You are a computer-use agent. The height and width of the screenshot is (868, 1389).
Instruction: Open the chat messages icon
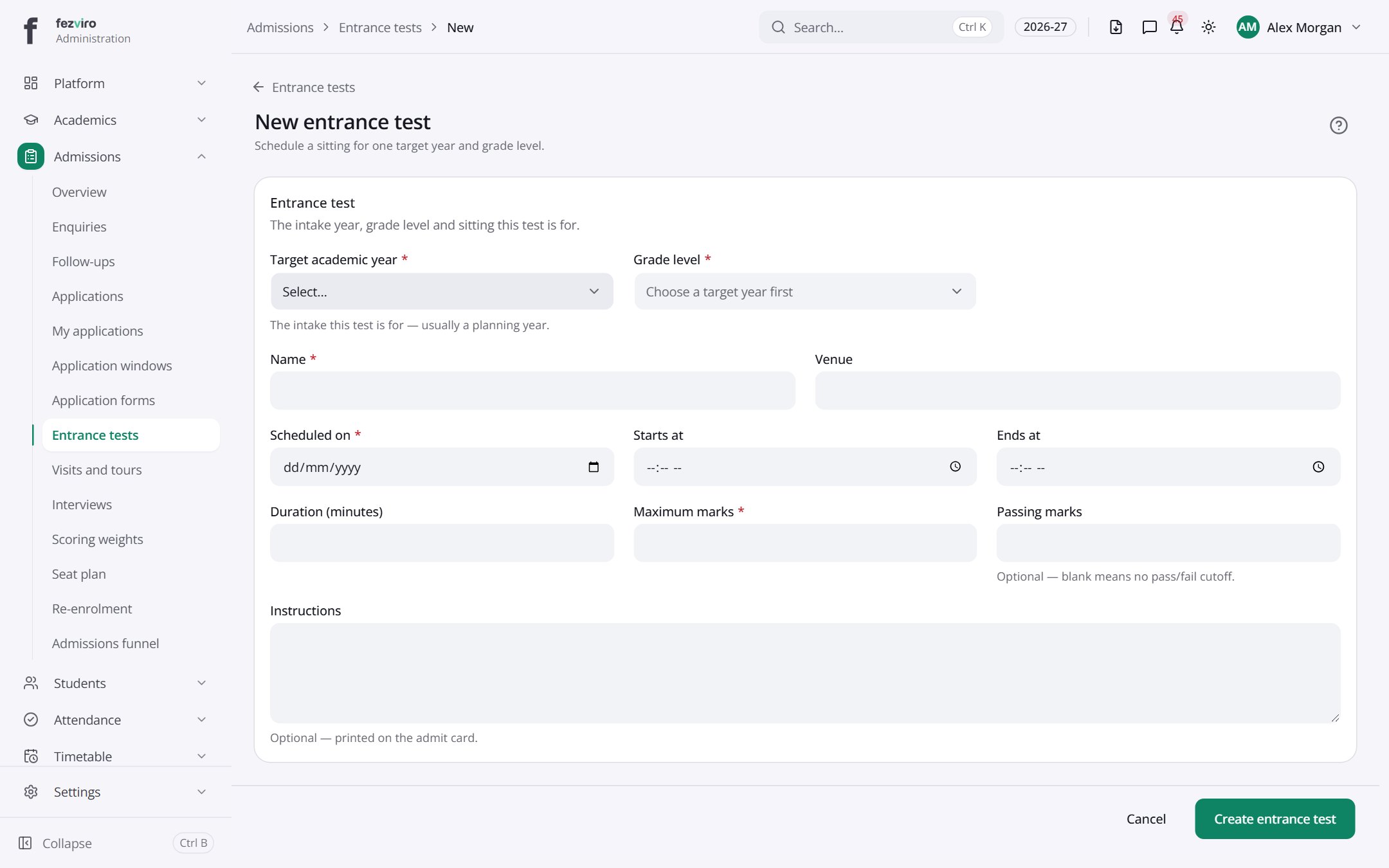pyautogui.click(x=1149, y=27)
